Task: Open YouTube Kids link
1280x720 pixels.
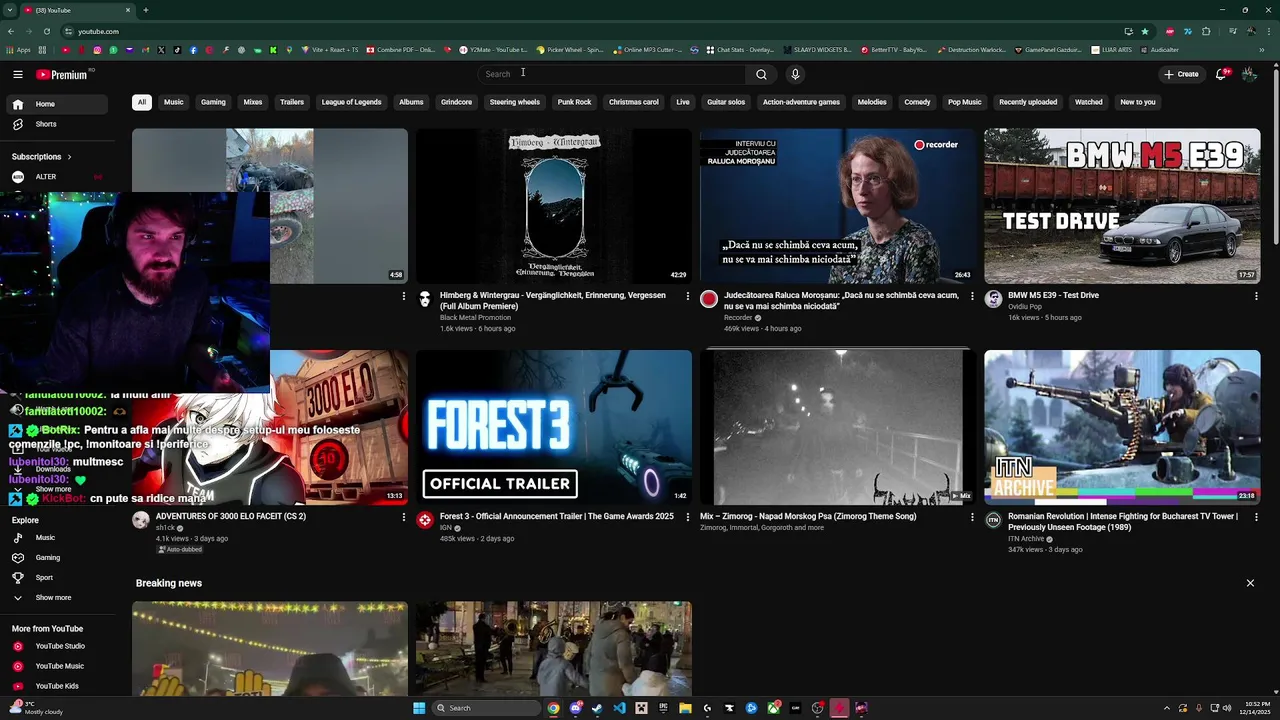Action: (x=56, y=686)
